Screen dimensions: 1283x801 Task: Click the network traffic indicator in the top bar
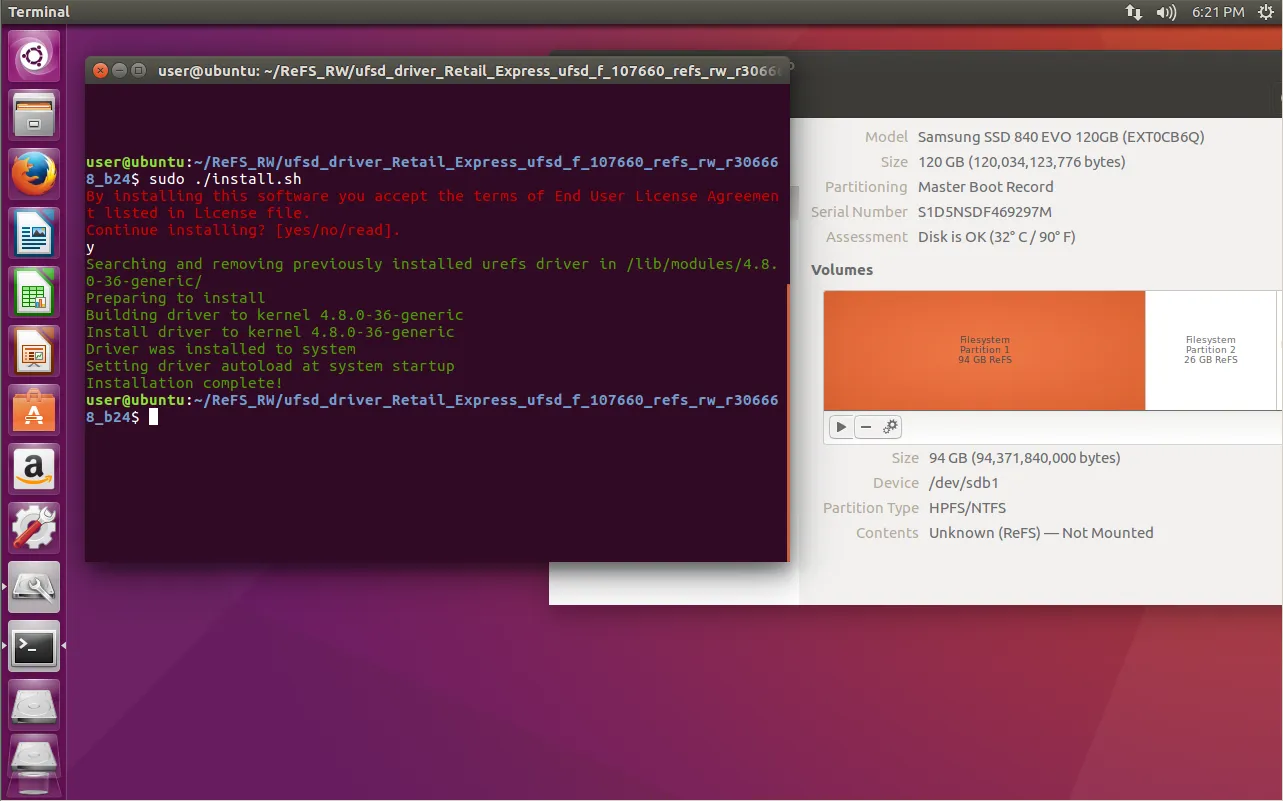point(1133,12)
